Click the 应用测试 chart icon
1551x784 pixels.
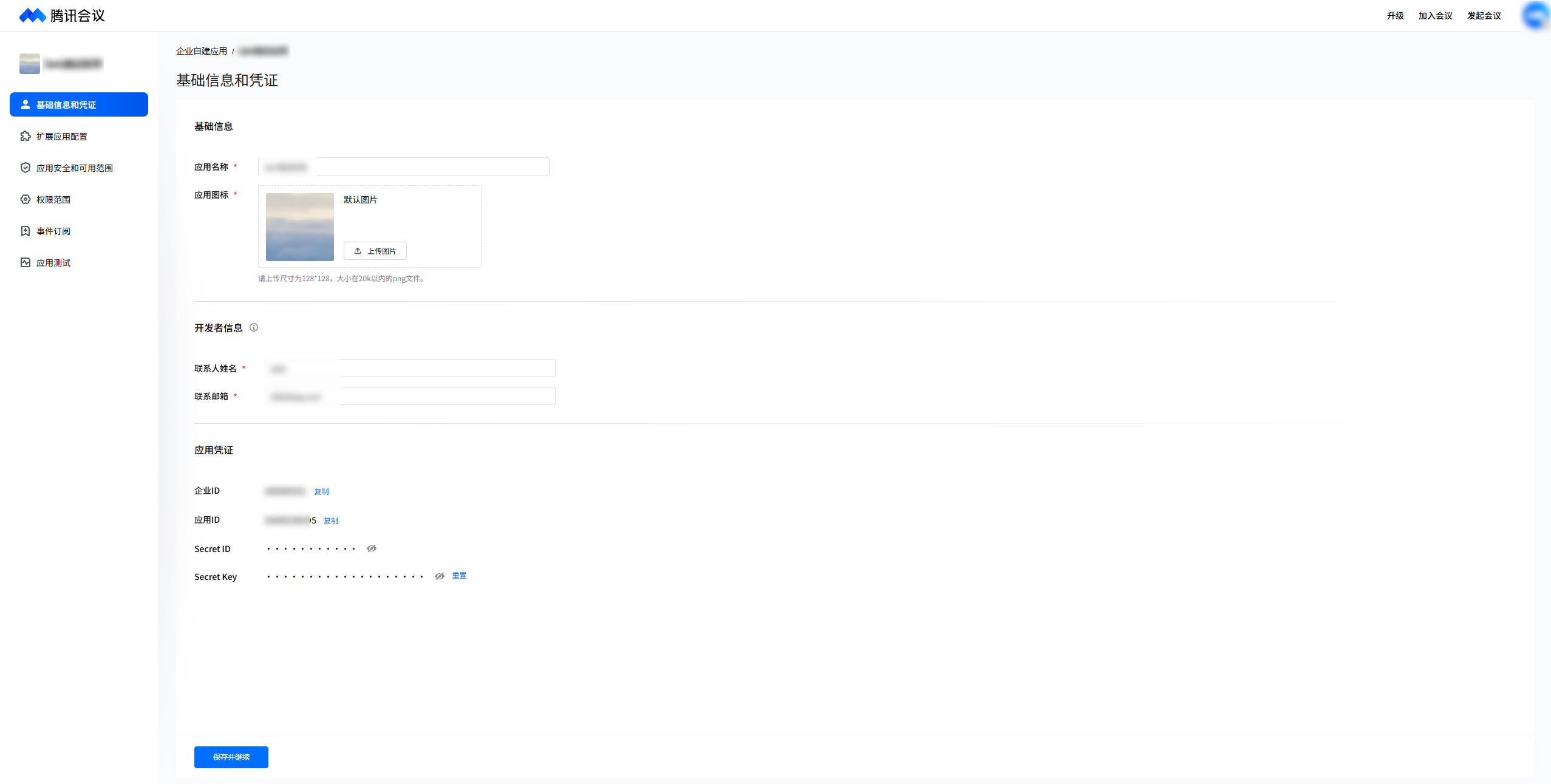(26, 262)
